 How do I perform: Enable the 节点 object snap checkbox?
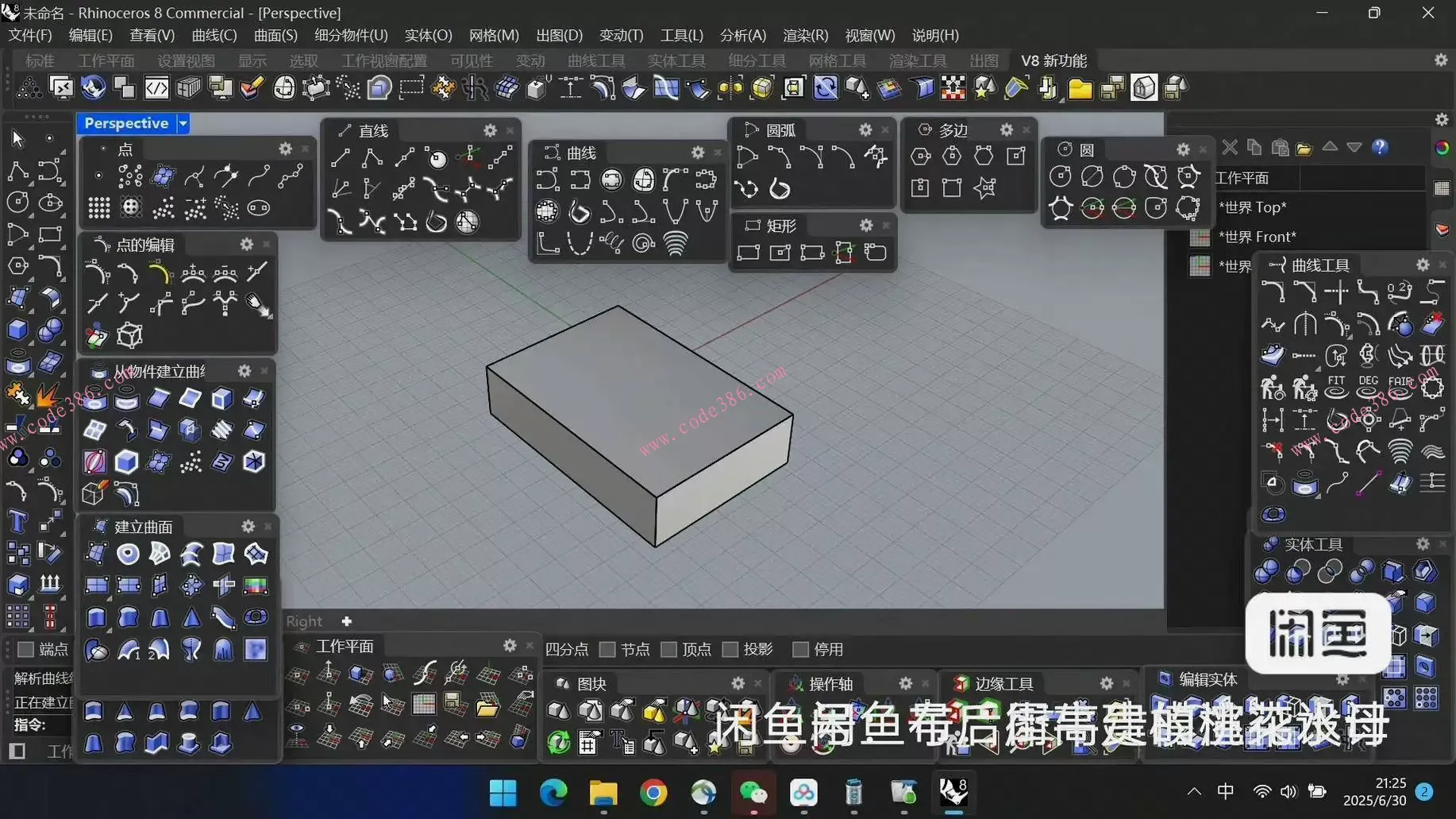[607, 650]
